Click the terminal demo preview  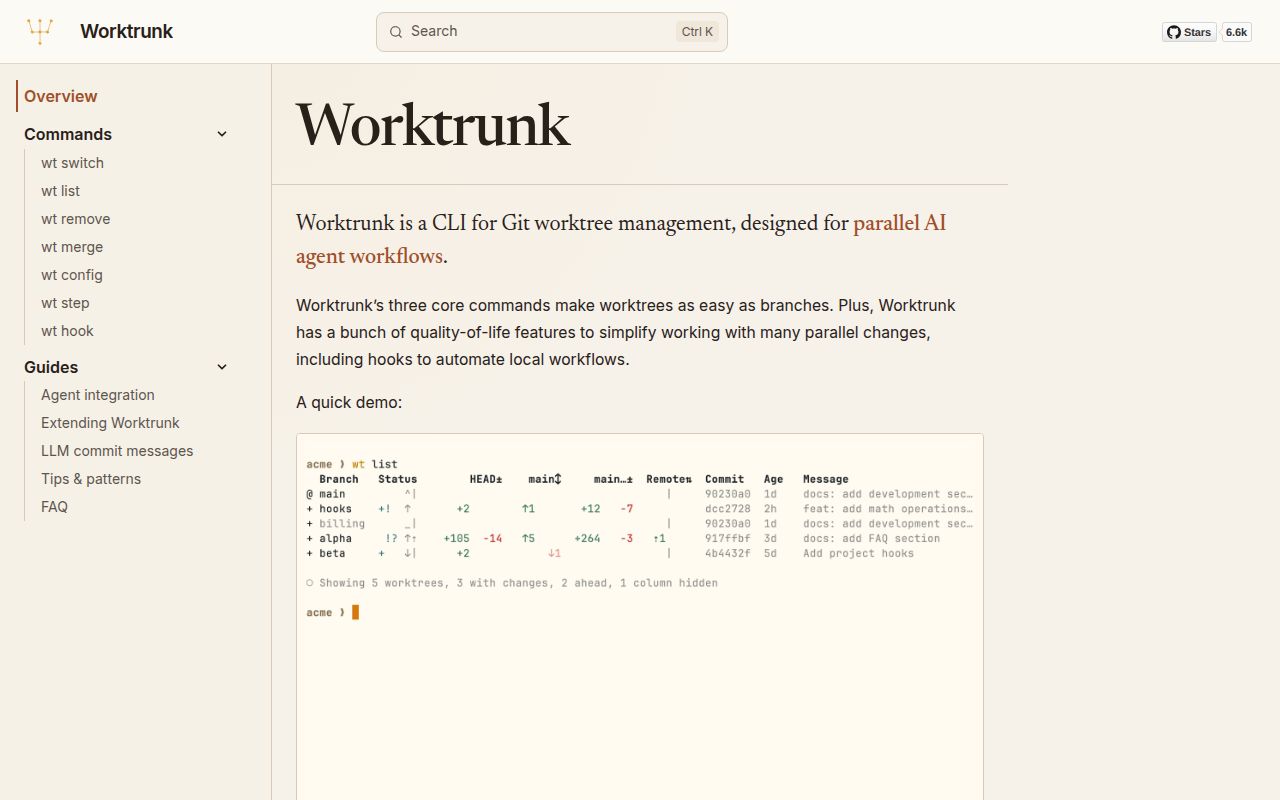coord(640,616)
